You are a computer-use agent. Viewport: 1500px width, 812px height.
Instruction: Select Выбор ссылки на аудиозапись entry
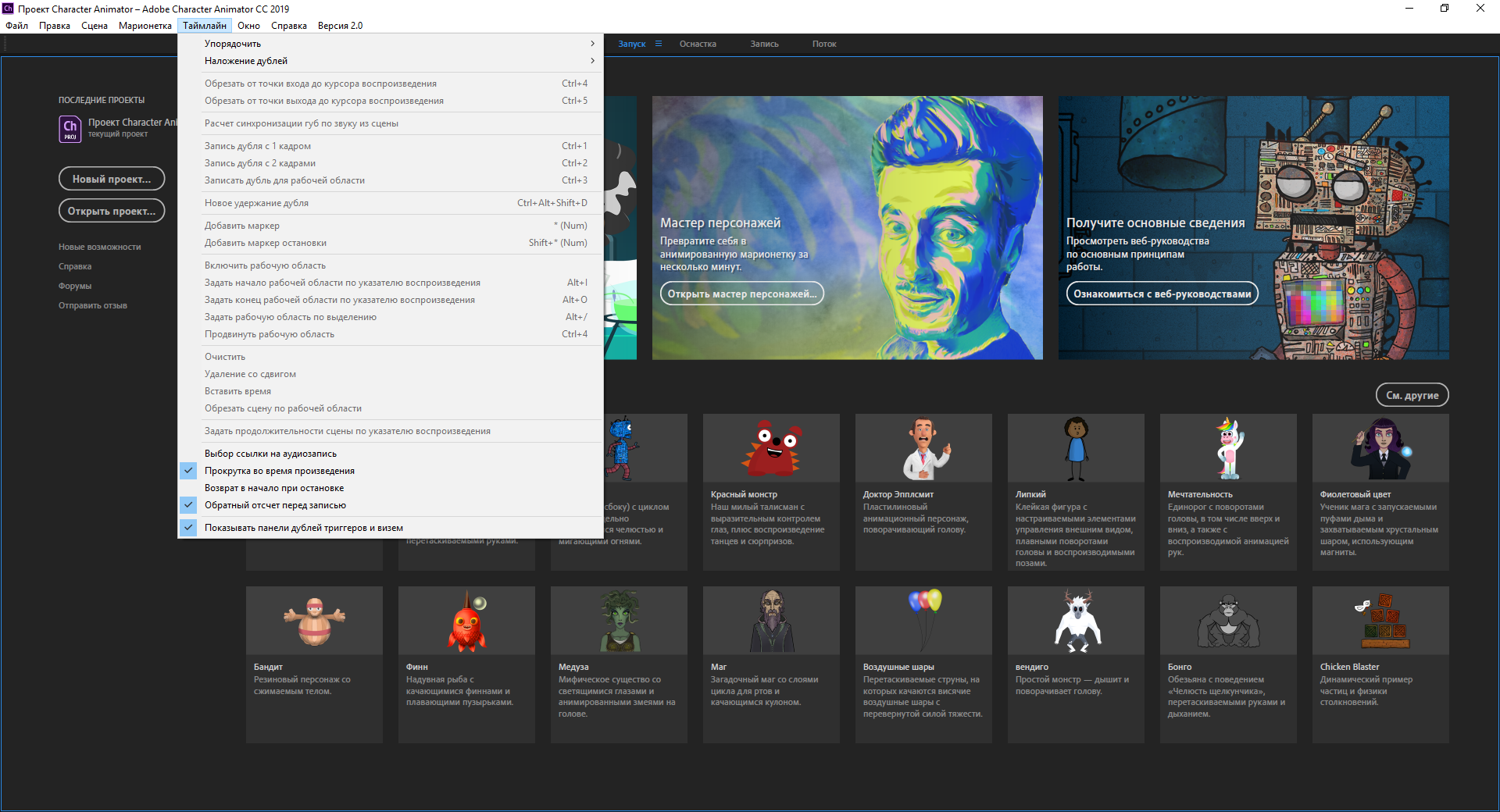click(391, 454)
